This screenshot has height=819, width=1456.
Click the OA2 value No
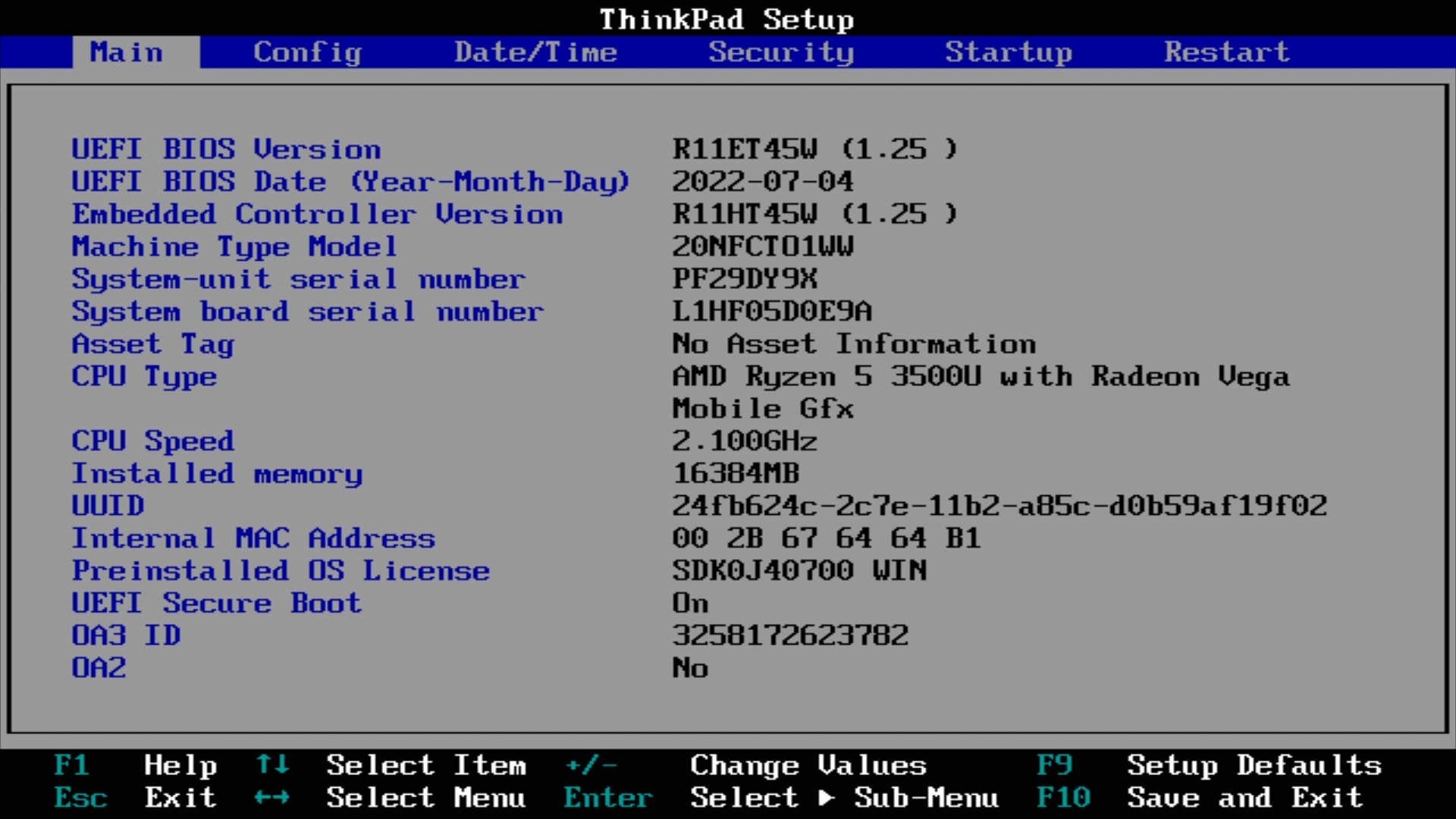[690, 669]
